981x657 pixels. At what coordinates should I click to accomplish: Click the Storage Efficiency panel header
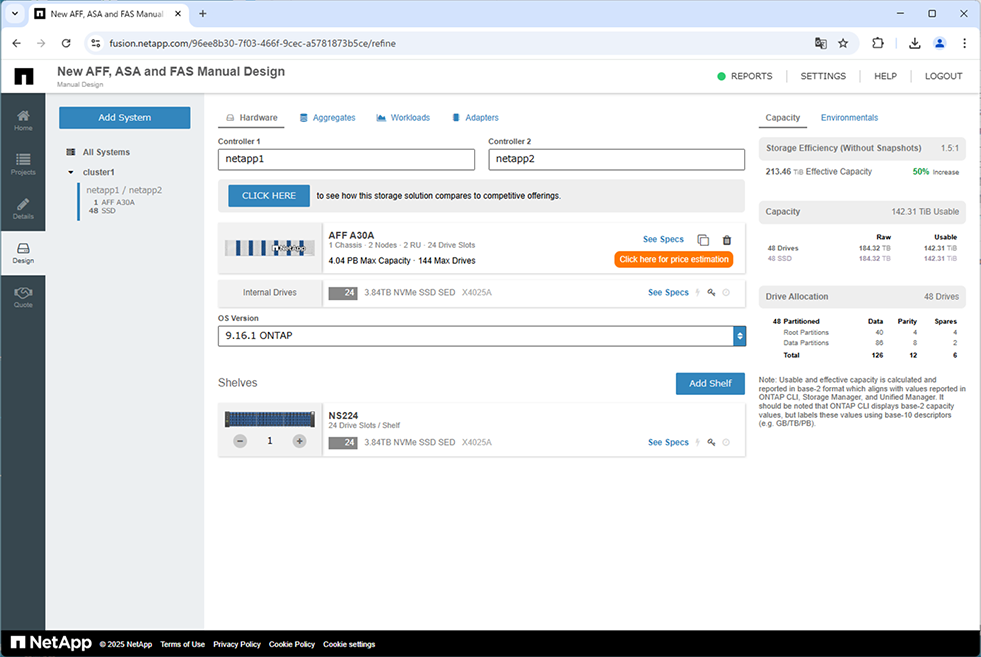862,148
